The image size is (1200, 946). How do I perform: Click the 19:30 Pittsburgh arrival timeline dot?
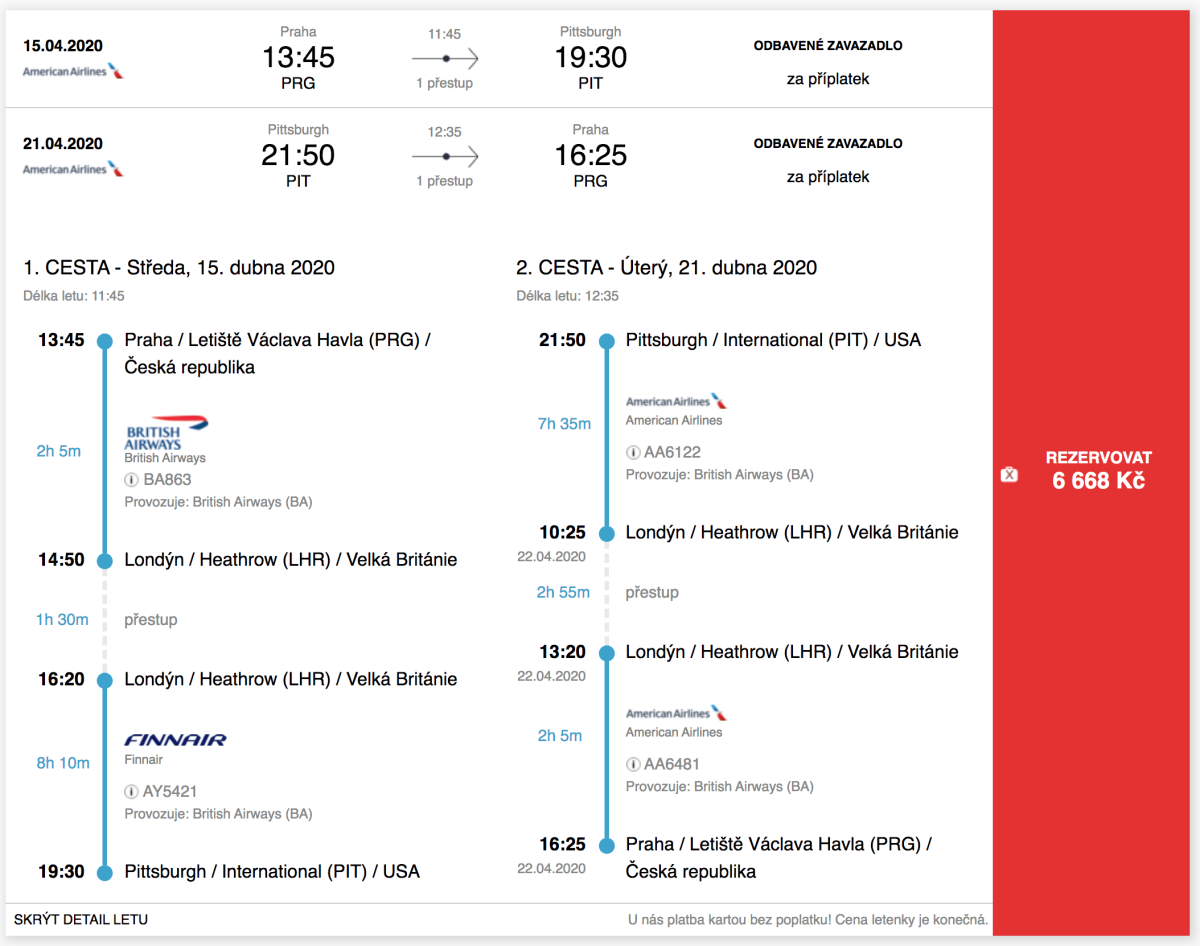click(x=104, y=872)
